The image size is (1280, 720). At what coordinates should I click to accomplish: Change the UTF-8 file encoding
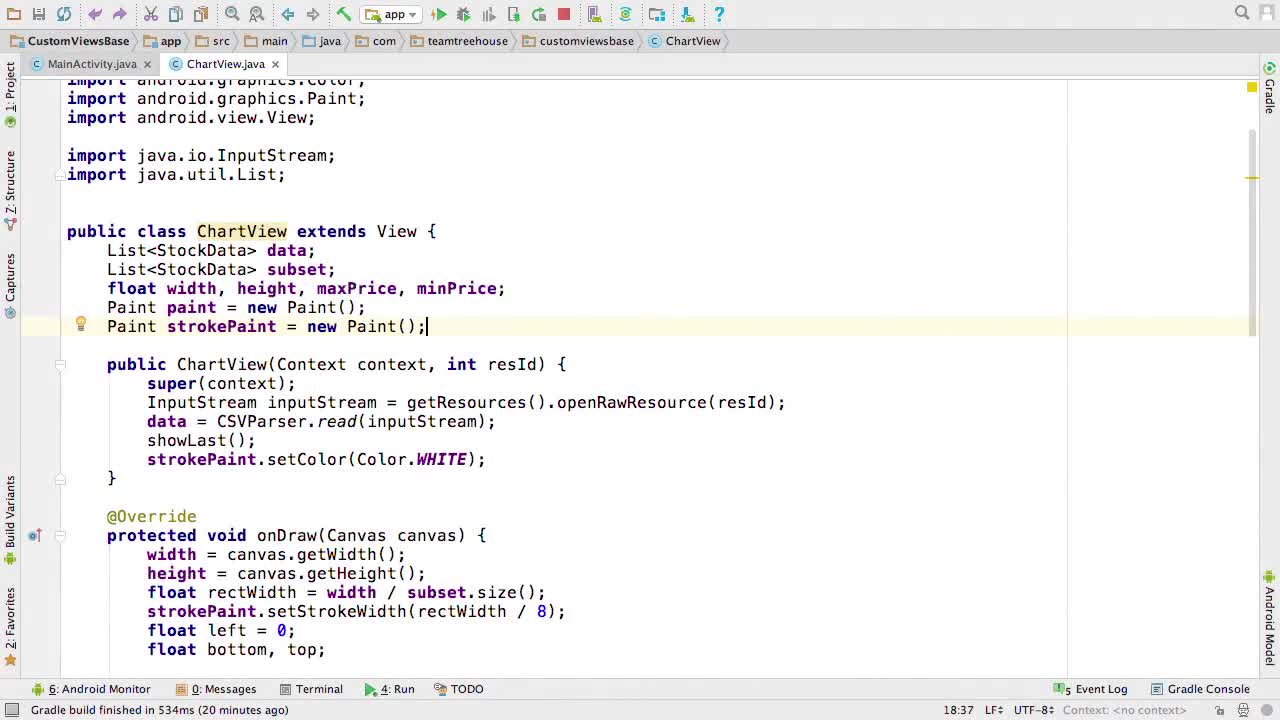click(1034, 710)
